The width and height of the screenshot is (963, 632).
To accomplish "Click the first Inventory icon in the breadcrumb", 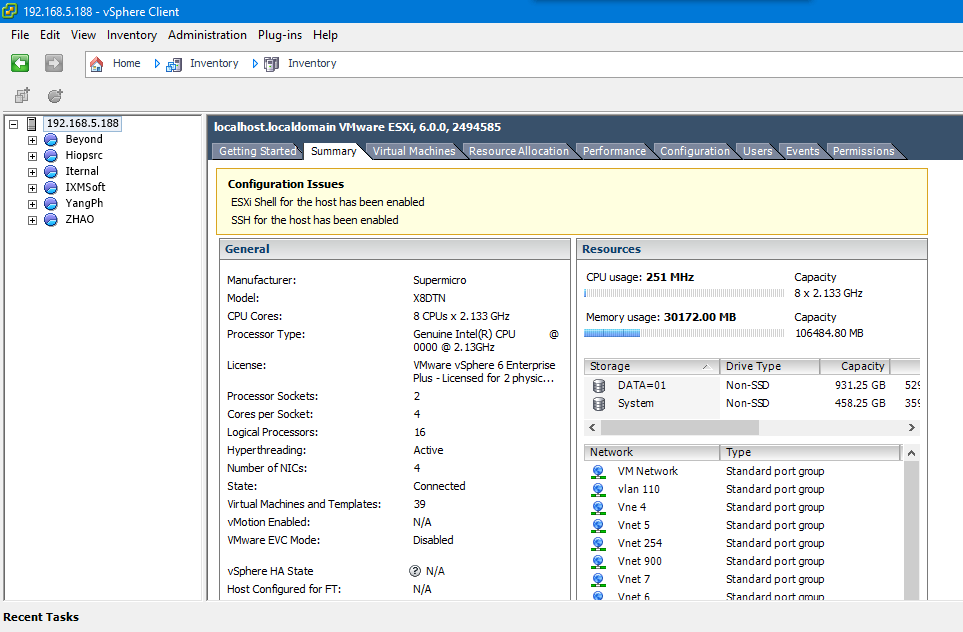I will click(174, 64).
